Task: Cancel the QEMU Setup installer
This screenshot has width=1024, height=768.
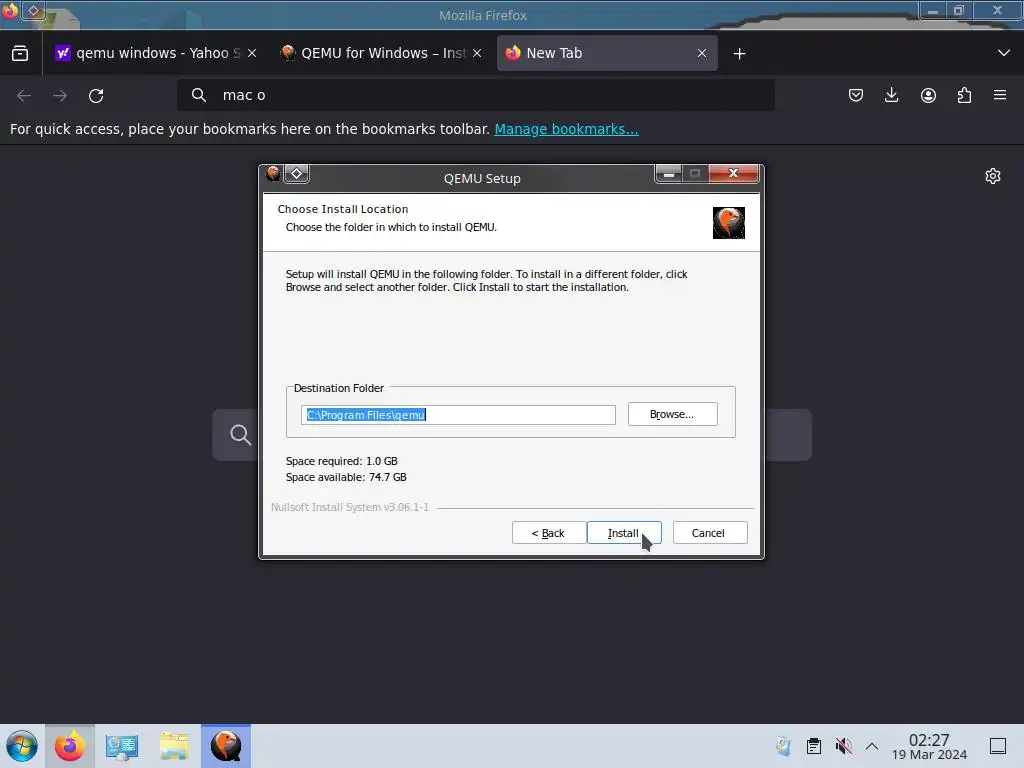Action: click(x=709, y=533)
